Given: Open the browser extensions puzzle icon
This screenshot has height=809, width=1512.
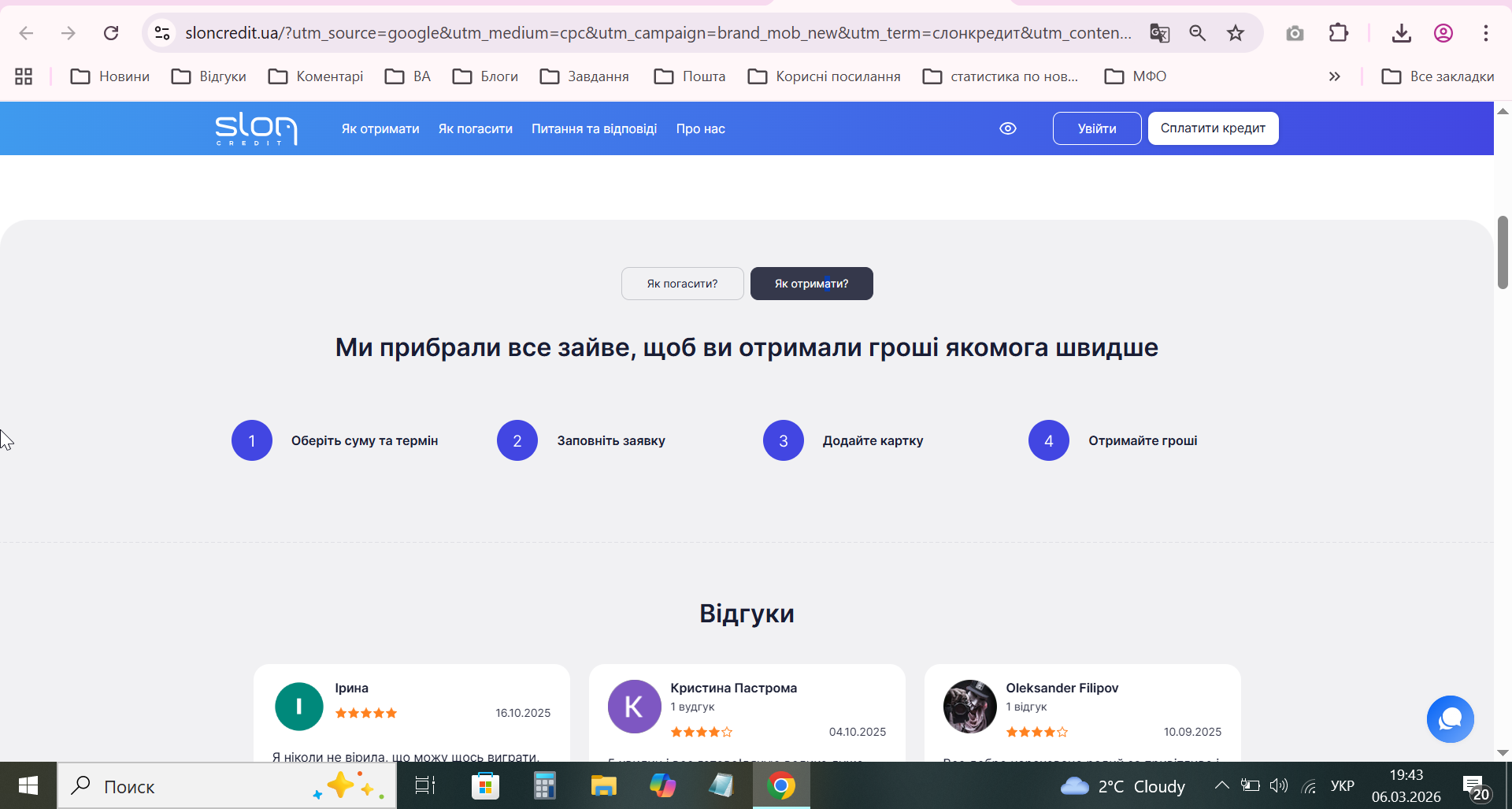Looking at the screenshot, I should [1338, 33].
